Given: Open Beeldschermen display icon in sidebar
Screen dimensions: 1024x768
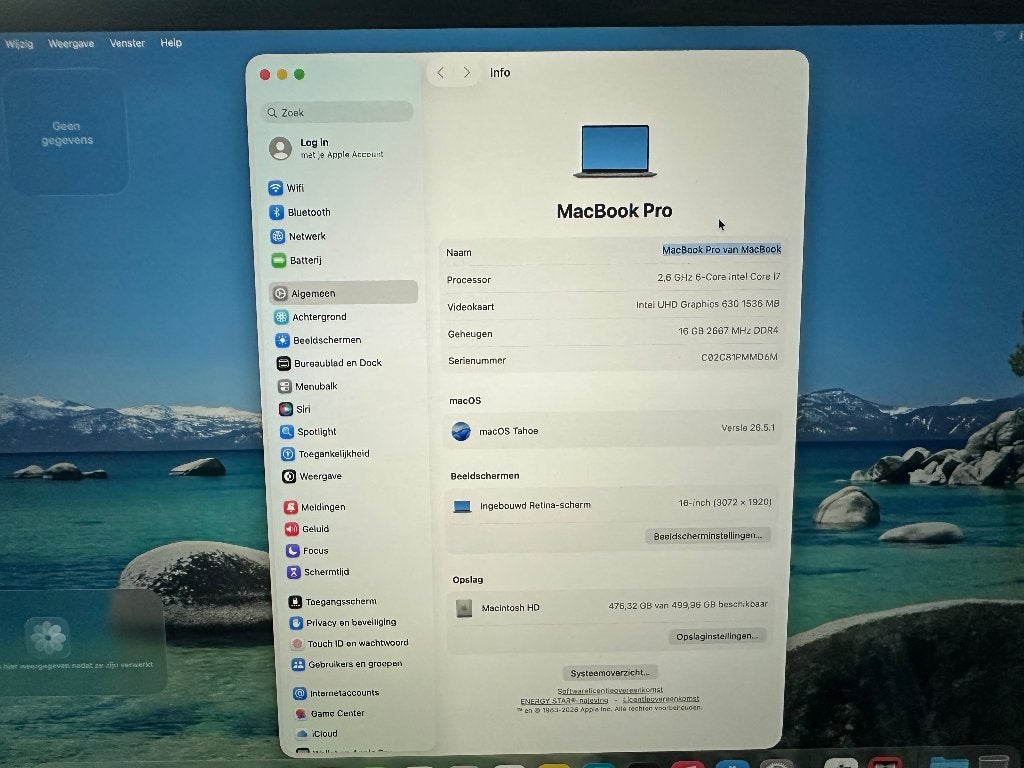Looking at the screenshot, I should point(282,340).
